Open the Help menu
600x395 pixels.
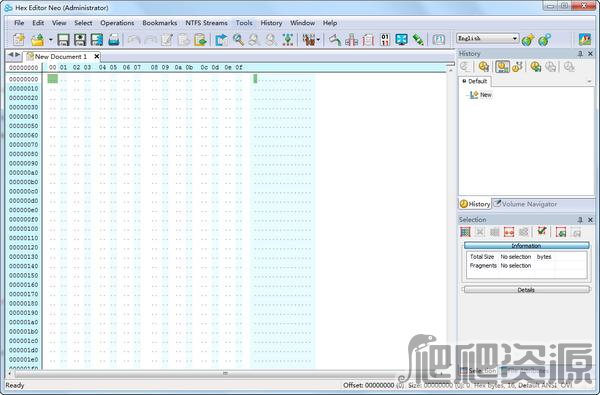330,23
